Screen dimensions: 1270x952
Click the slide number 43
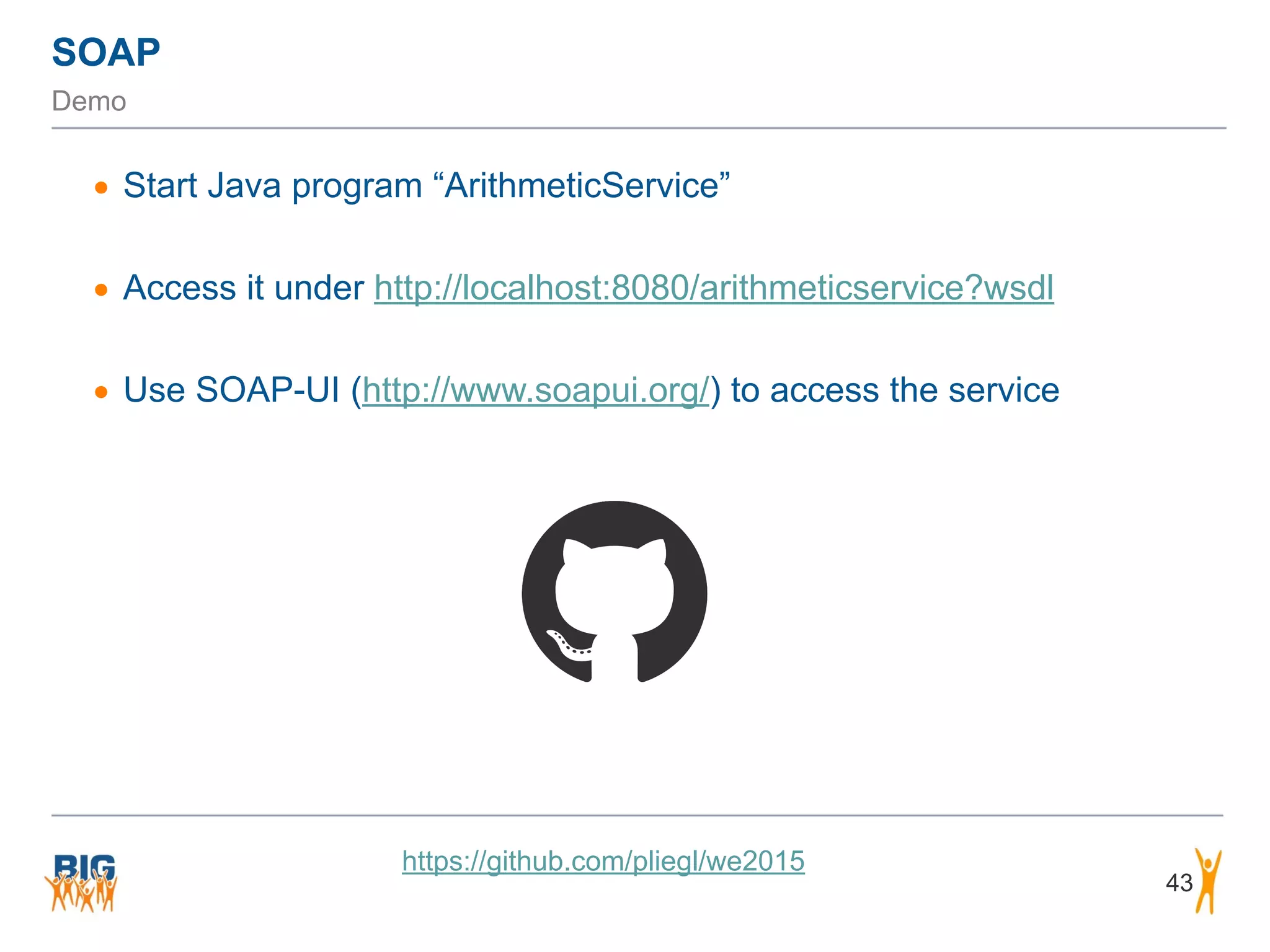click(x=1178, y=883)
